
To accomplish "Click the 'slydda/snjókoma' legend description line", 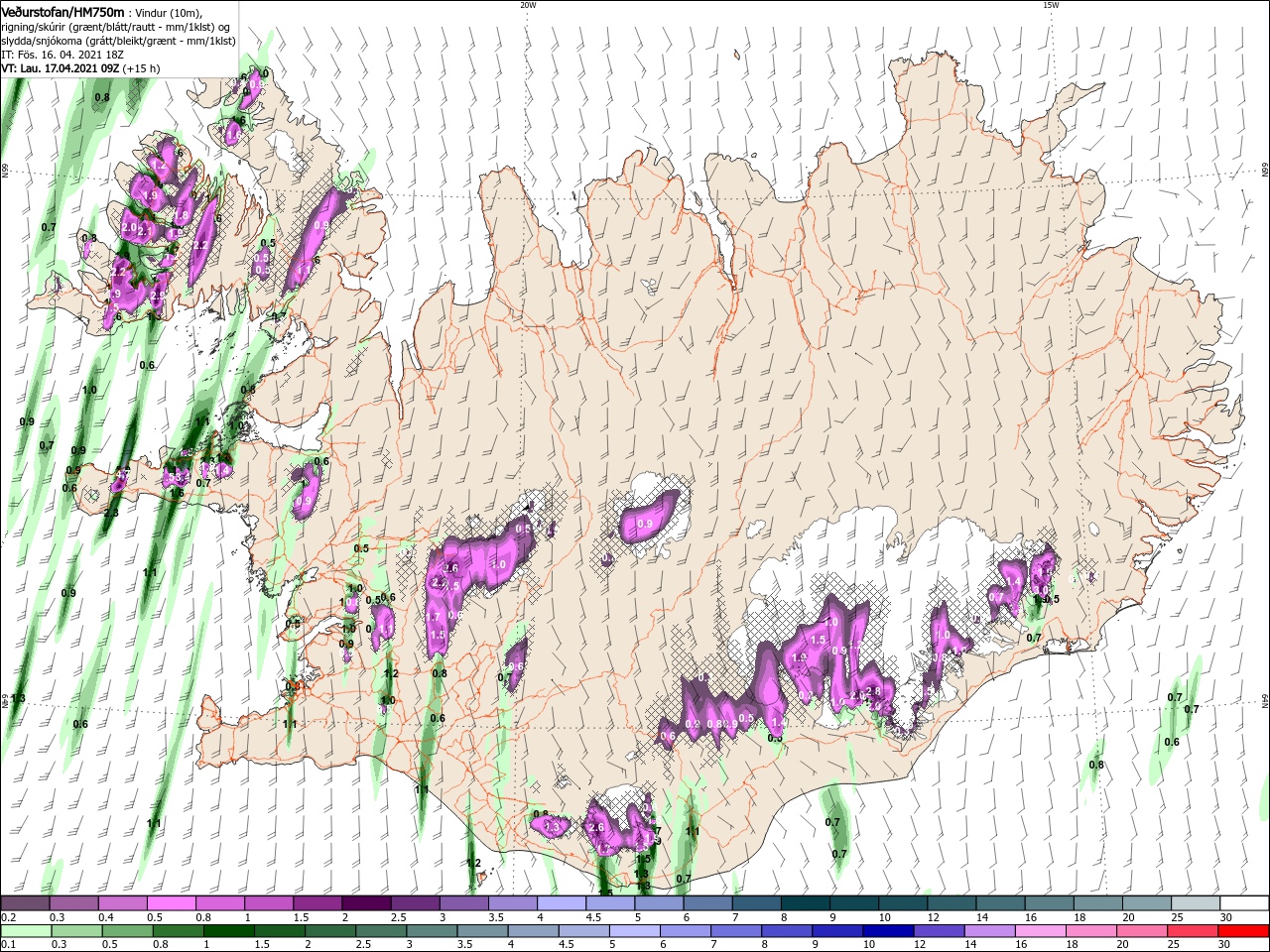I will coord(118,41).
